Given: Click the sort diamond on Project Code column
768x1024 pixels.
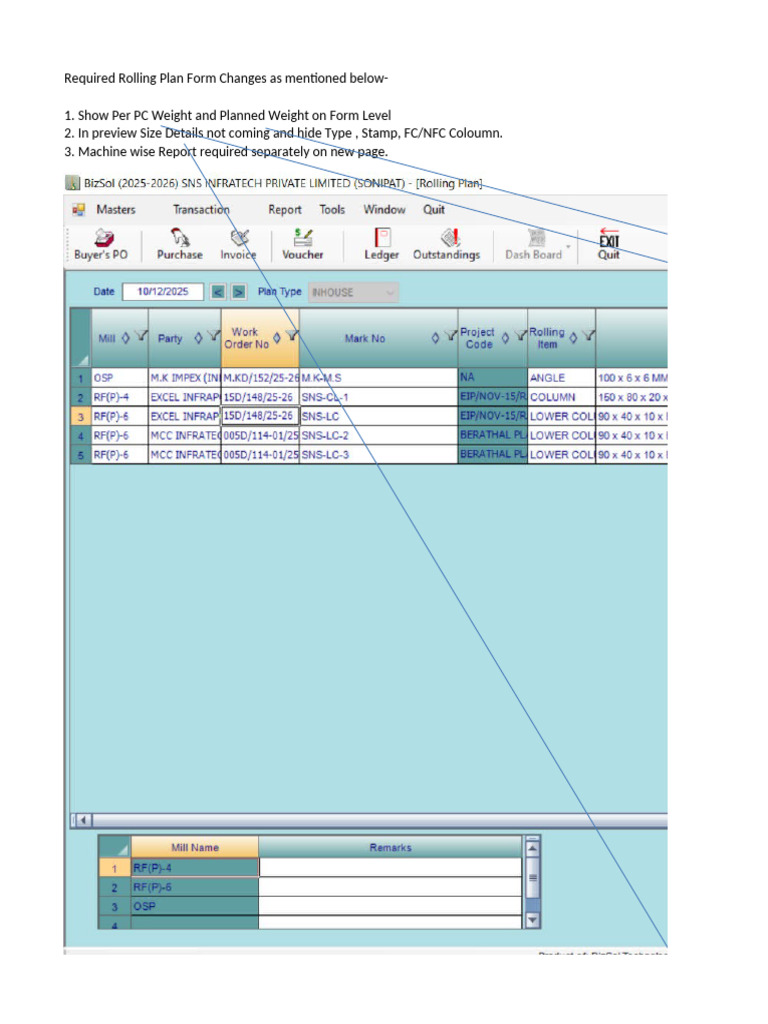Looking at the screenshot, I should tap(505, 338).
